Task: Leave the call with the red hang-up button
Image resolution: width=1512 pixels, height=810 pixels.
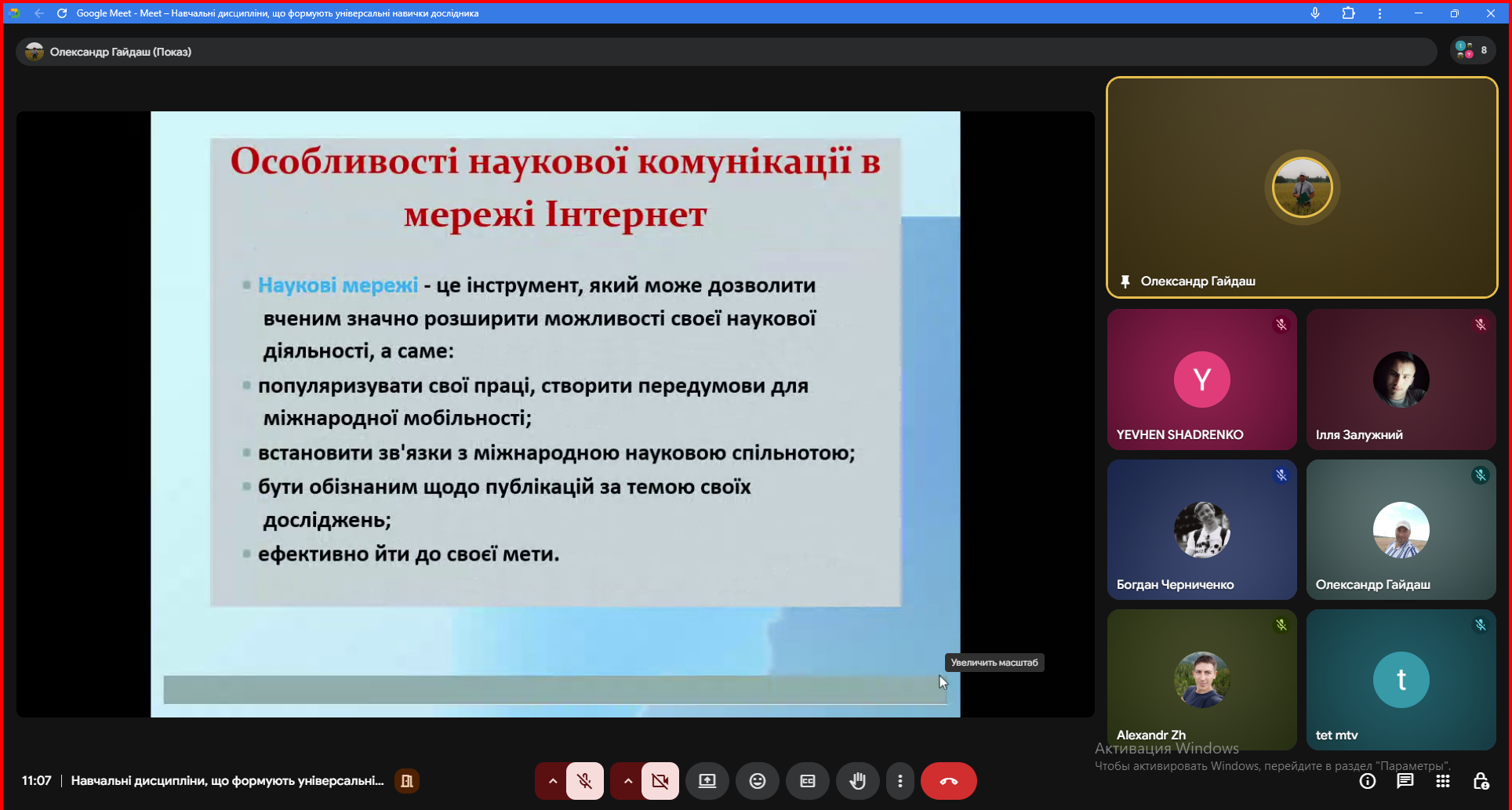Action: pos(949,781)
